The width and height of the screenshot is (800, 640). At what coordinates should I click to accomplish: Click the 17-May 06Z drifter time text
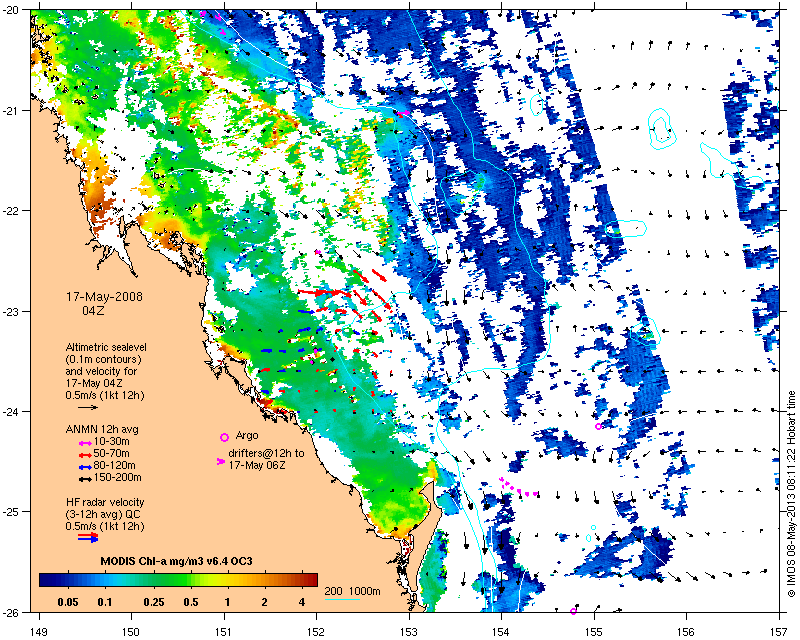click(257, 465)
